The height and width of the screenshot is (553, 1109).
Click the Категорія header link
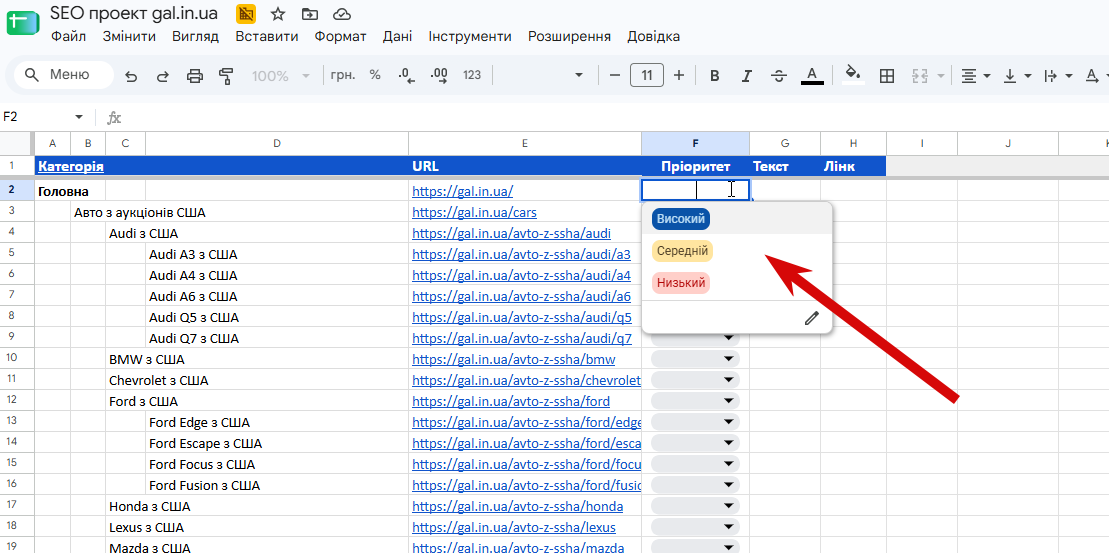click(x=71, y=167)
